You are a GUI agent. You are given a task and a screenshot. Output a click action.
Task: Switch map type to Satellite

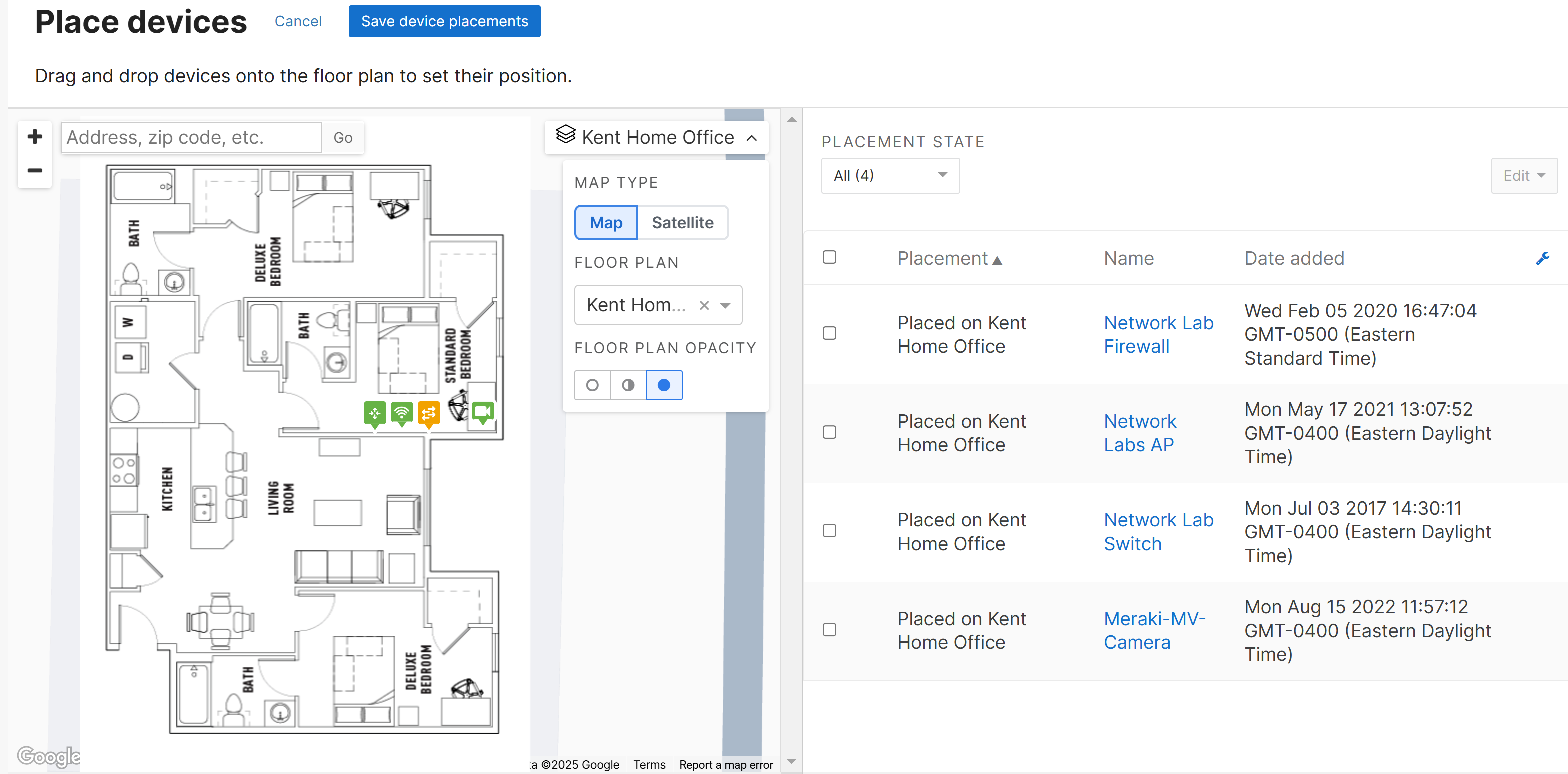pyautogui.click(x=682, y=222)
